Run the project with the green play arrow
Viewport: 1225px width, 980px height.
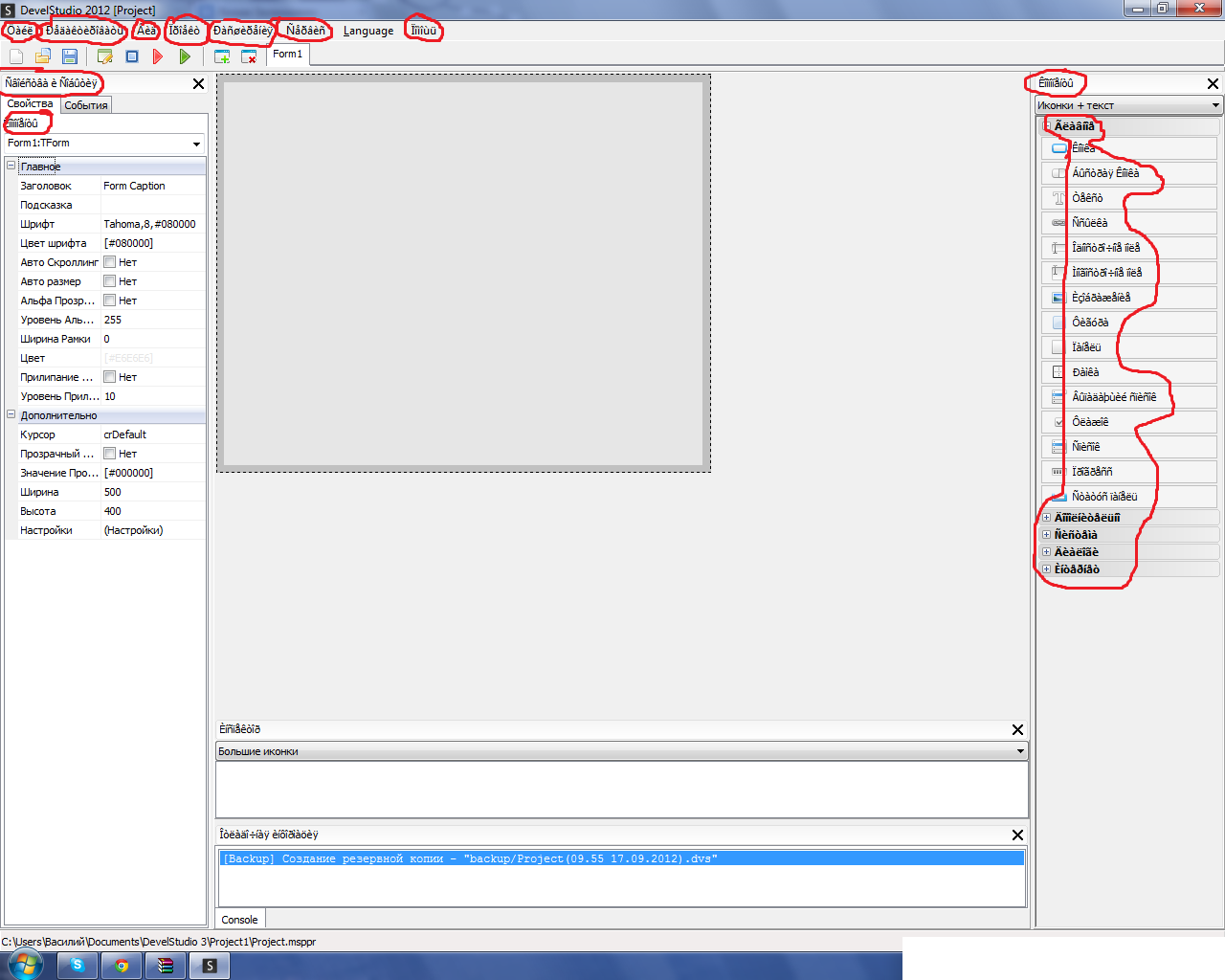[x=185, y=56]
